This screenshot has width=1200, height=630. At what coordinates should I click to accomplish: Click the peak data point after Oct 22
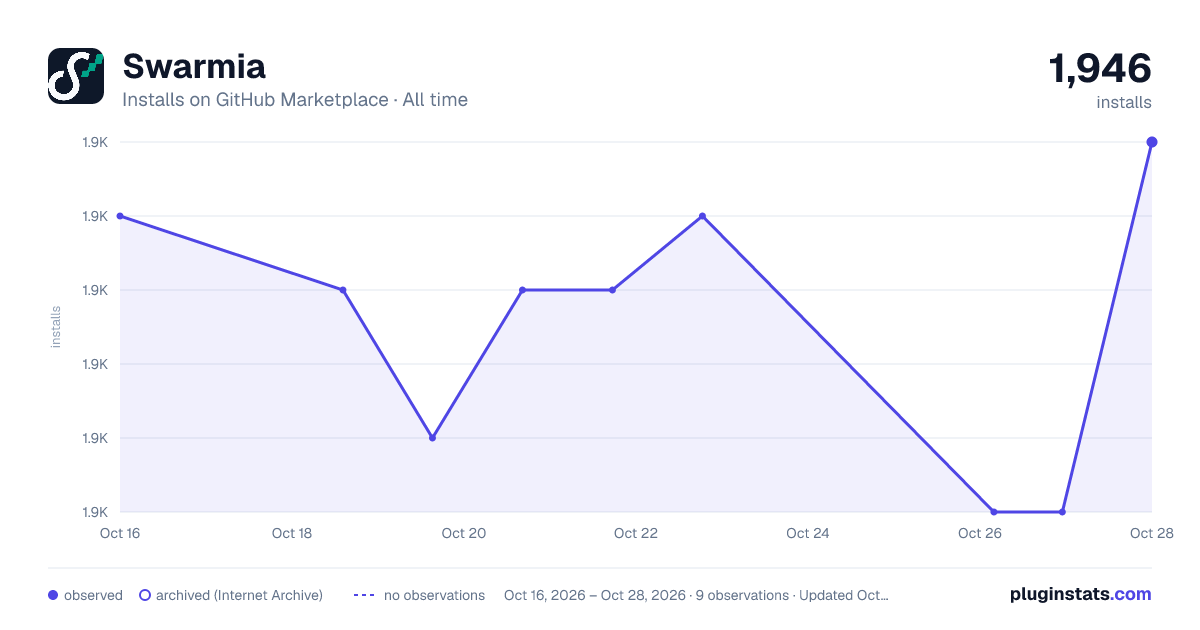(x=702, y=216)
